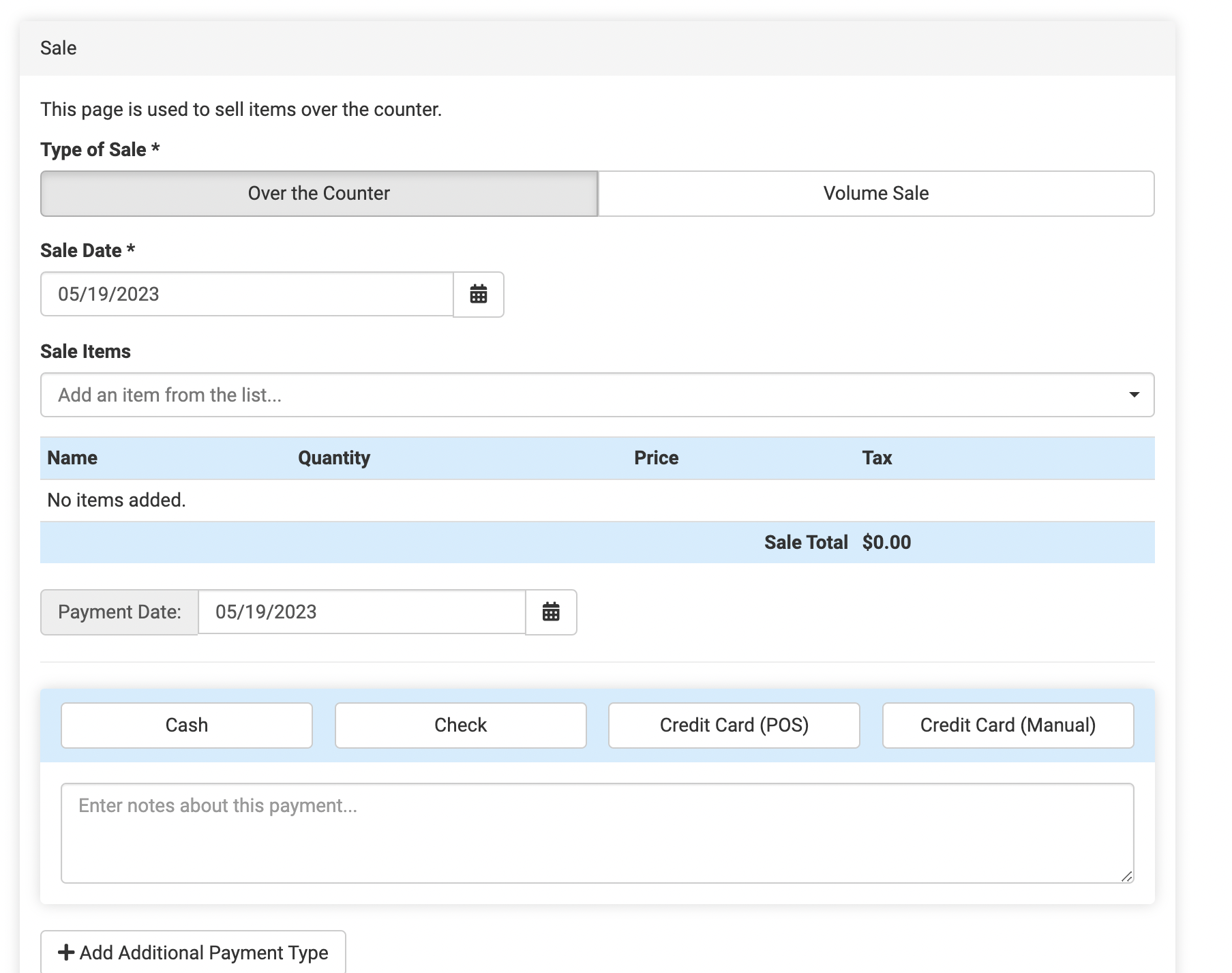Focus the Sale Date text field
Image resolution: width=1232 pixels, height=973 pixels.
[x=247, y=295]
